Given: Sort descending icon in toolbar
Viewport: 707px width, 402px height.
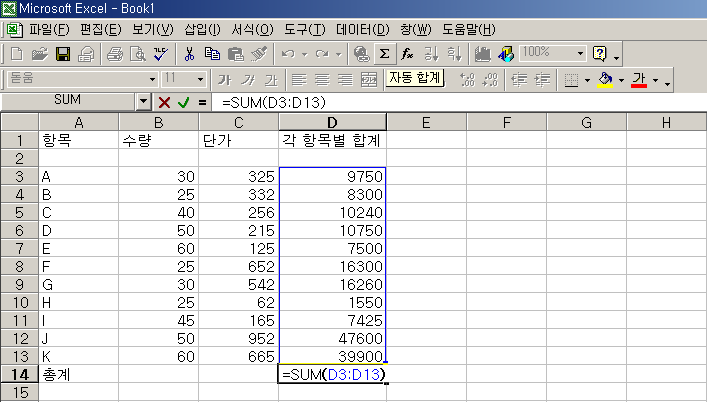Looking at the screenshot, I should (x=454, y=54).
